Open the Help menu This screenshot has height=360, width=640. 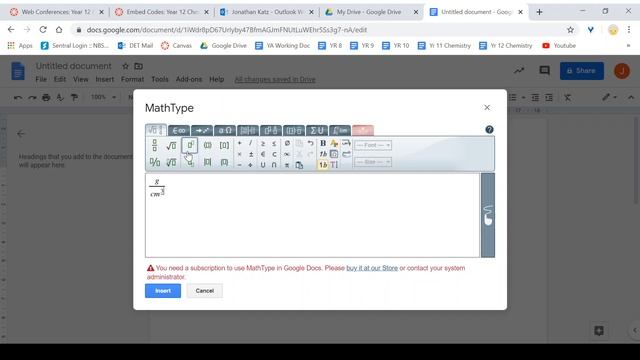pyautogui.click(x=216, y=79)
